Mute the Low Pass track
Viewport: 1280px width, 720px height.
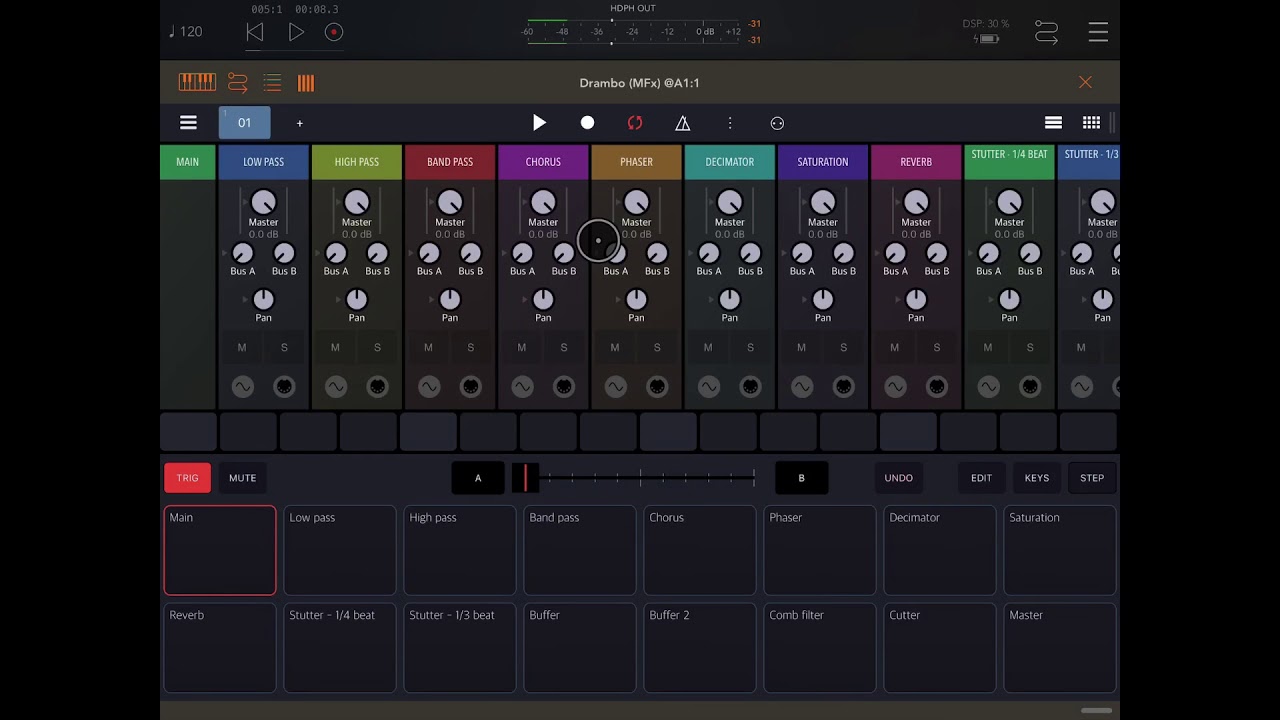(242, 348)
